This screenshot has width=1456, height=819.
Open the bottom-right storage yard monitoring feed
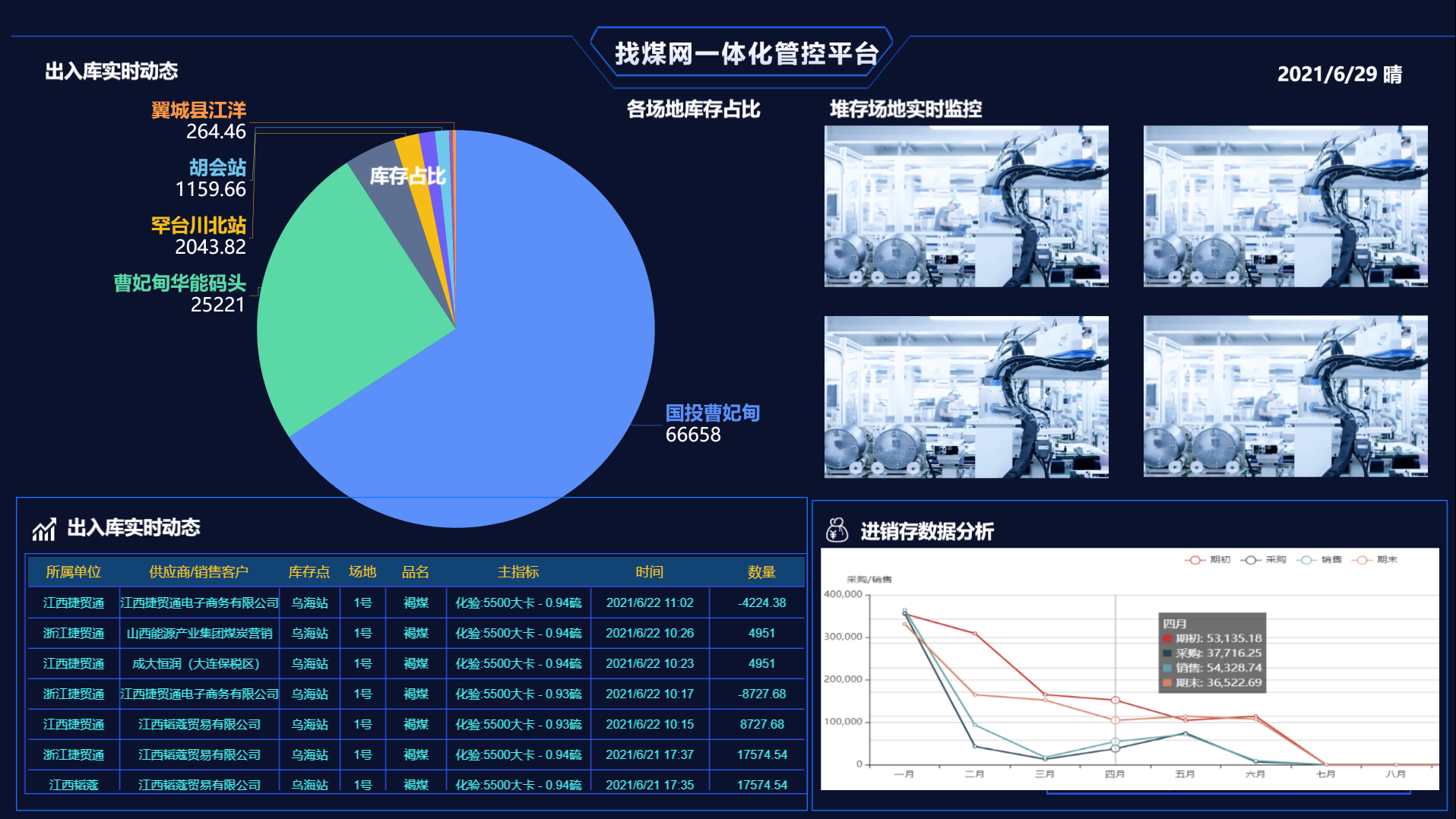point(1285,397)
